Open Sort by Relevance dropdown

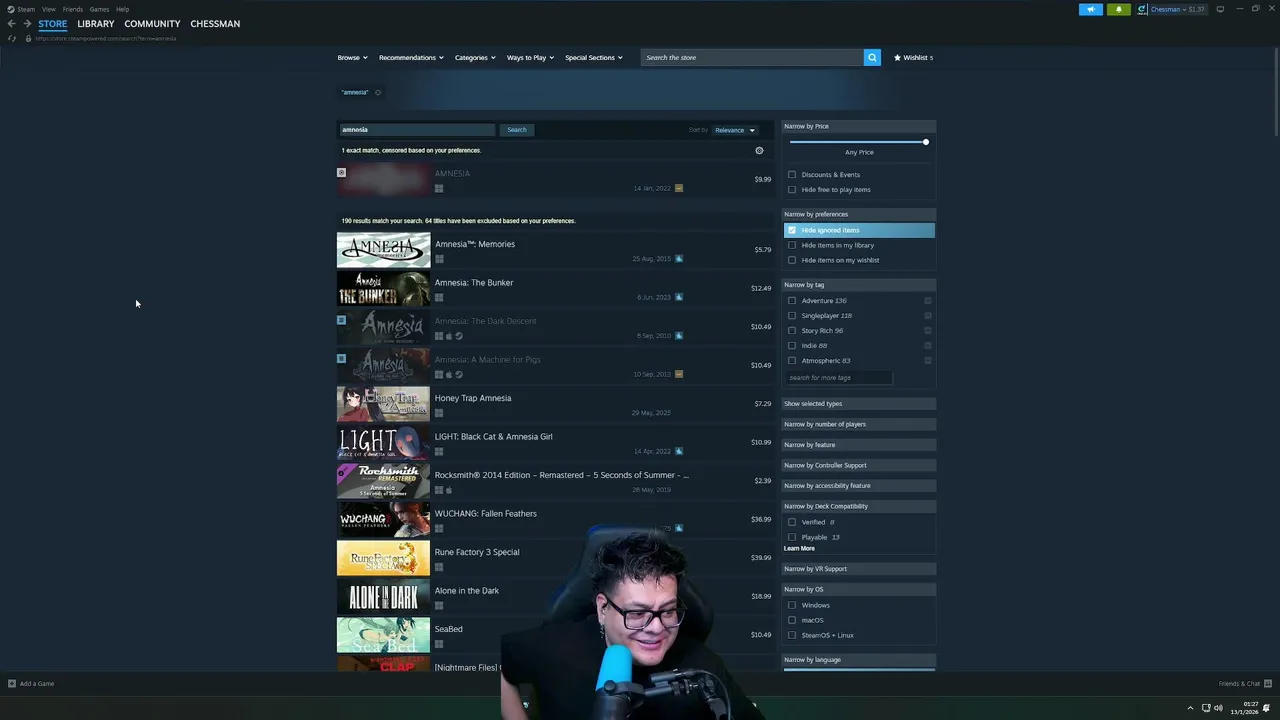coord(734,130)
